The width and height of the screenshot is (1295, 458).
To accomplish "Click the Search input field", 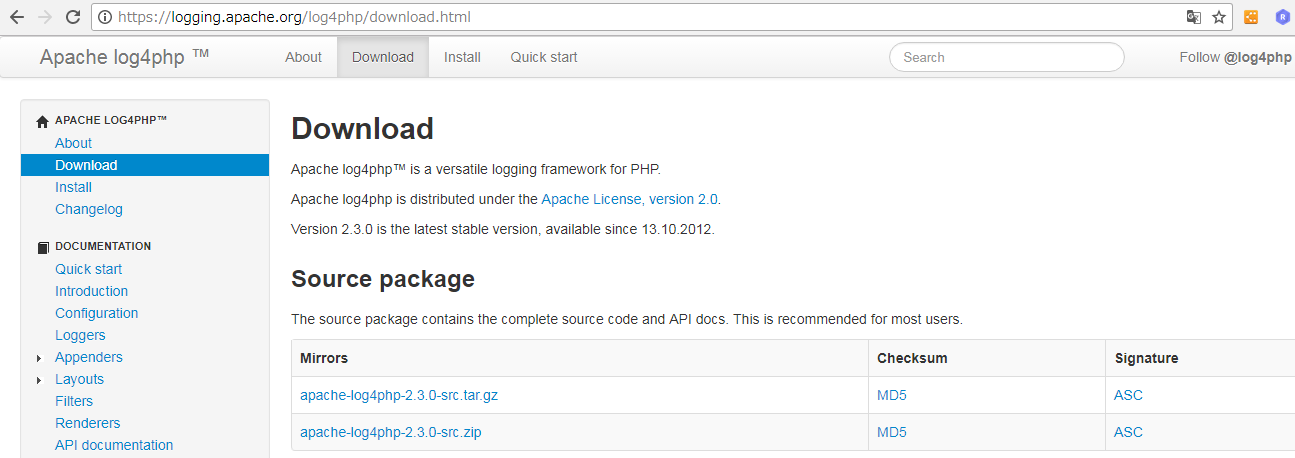I will [x=1006, y=57].
